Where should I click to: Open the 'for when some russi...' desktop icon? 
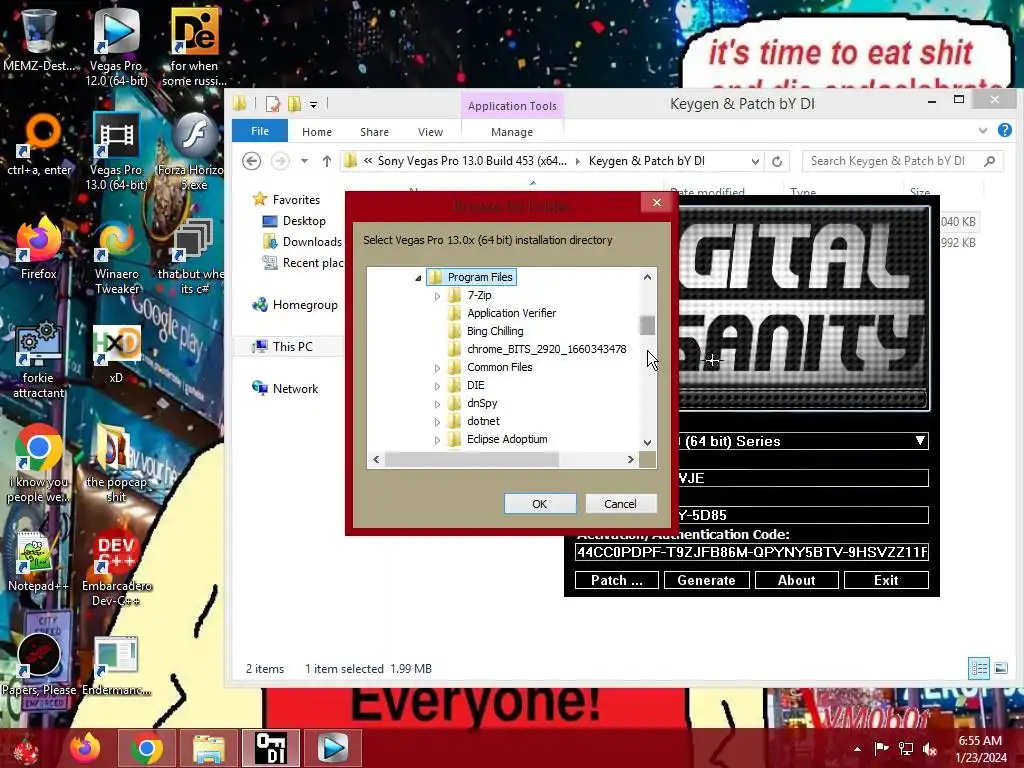[x=194, y=47]
